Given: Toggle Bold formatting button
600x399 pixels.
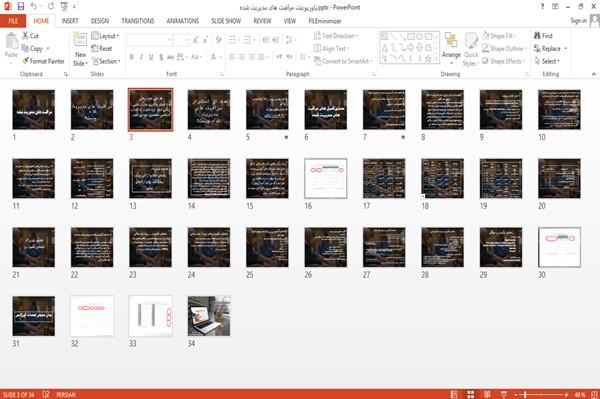Looking at the screenshot, I should coord(132,57).
